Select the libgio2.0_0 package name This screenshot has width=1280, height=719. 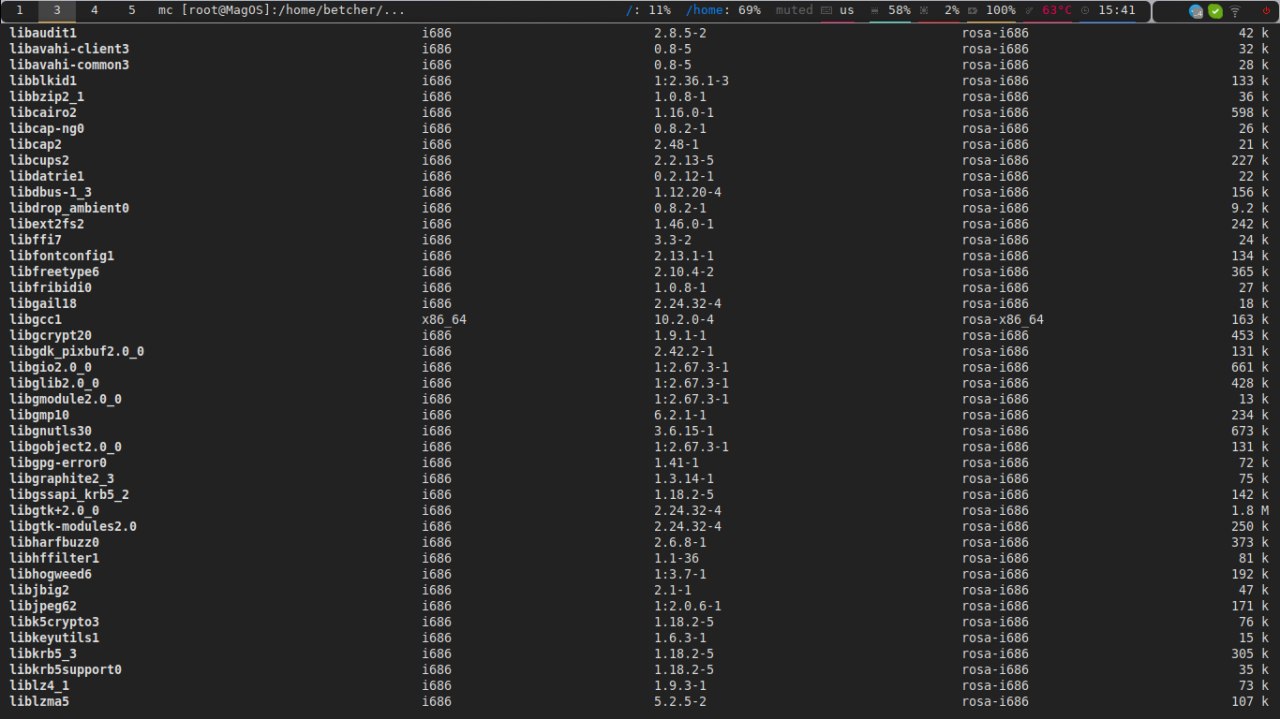[51, 368]
